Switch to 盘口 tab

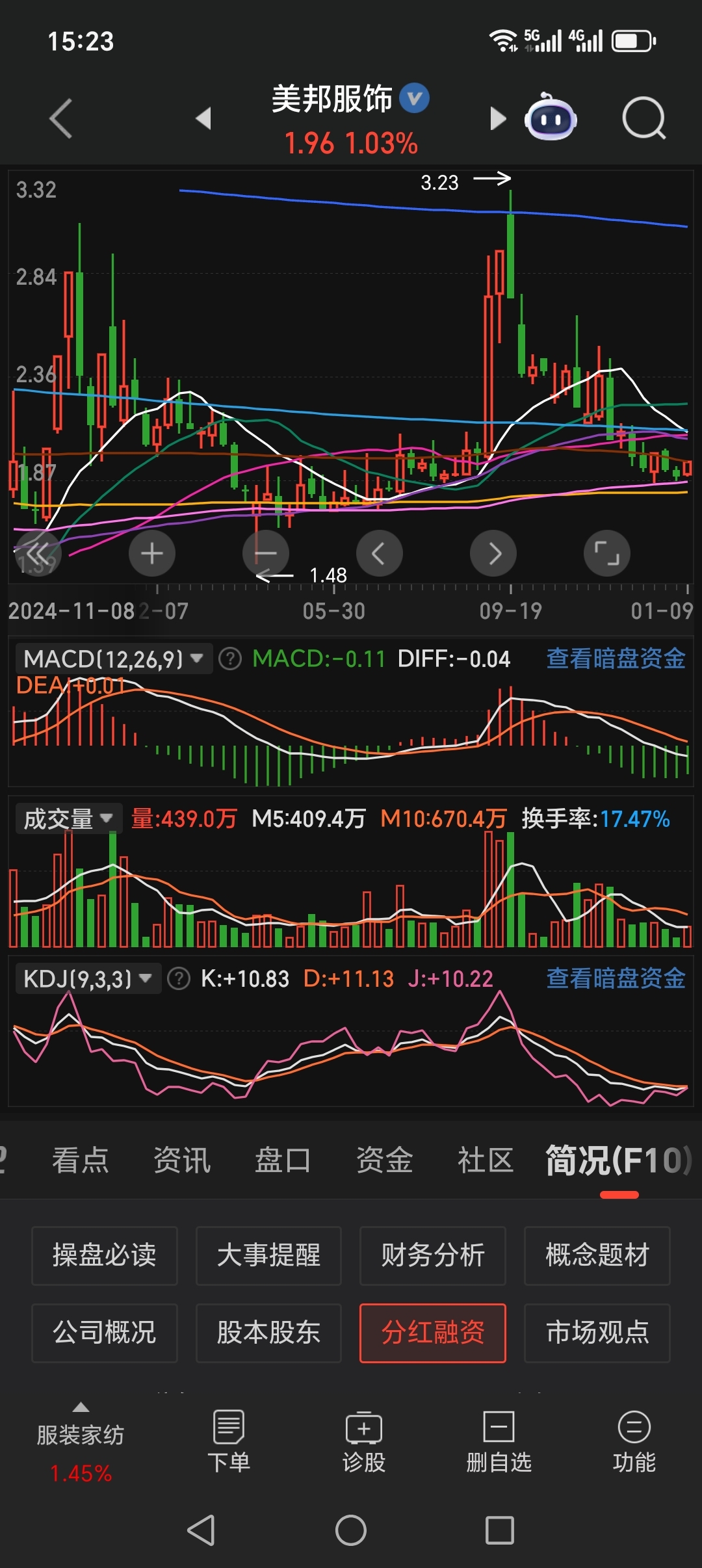coord(283,1160)
